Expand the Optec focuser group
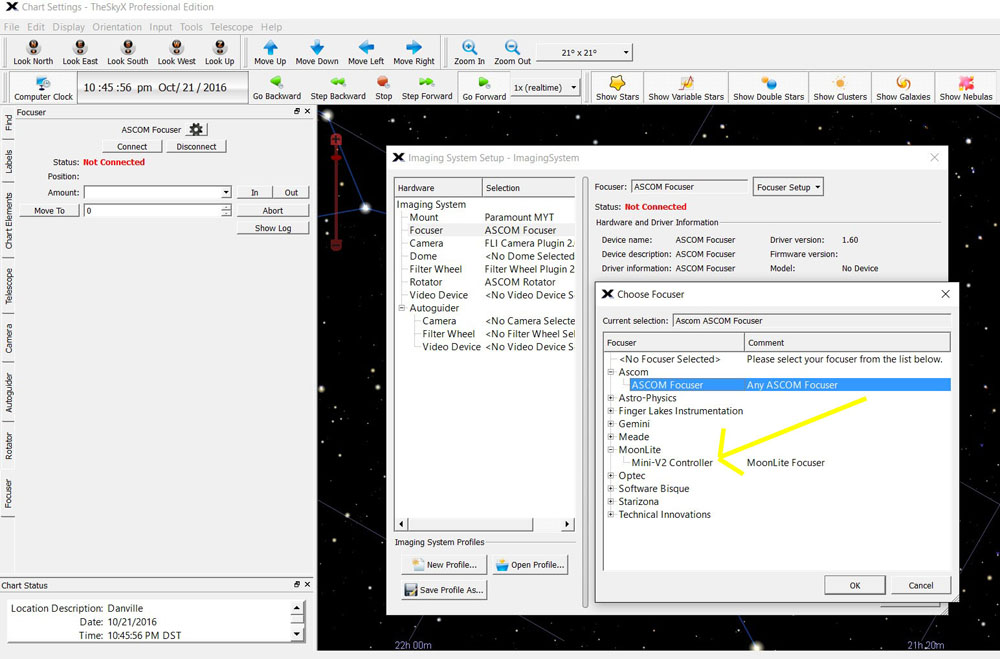This screenshot has height=659, width=1000. point(611,476)
